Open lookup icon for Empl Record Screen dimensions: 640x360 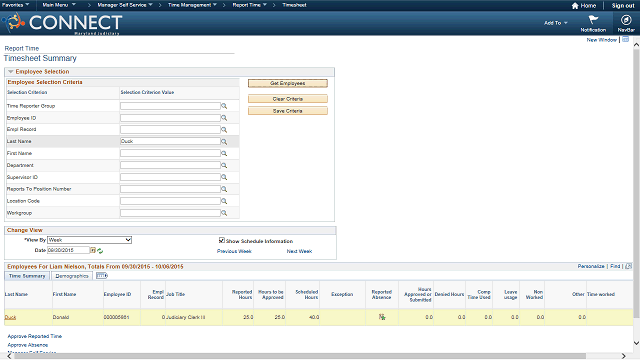click(x=224, y=130)
